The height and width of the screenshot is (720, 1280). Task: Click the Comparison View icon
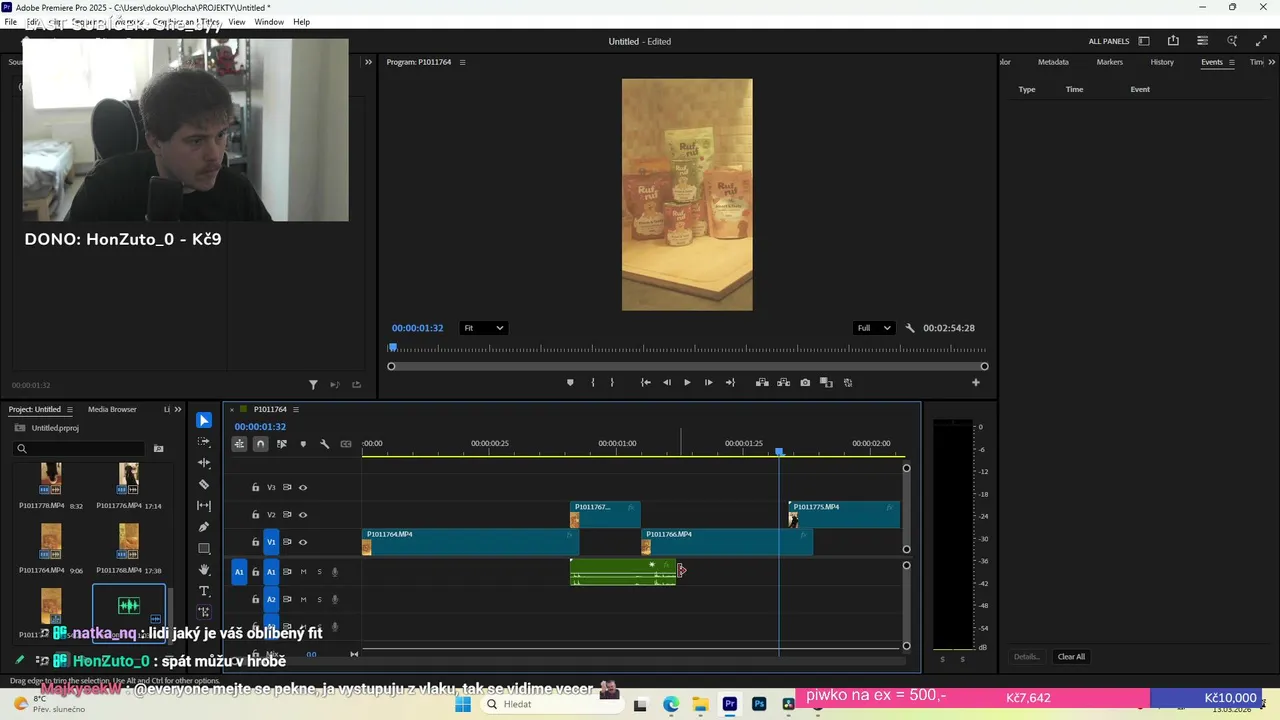[826, 382]
